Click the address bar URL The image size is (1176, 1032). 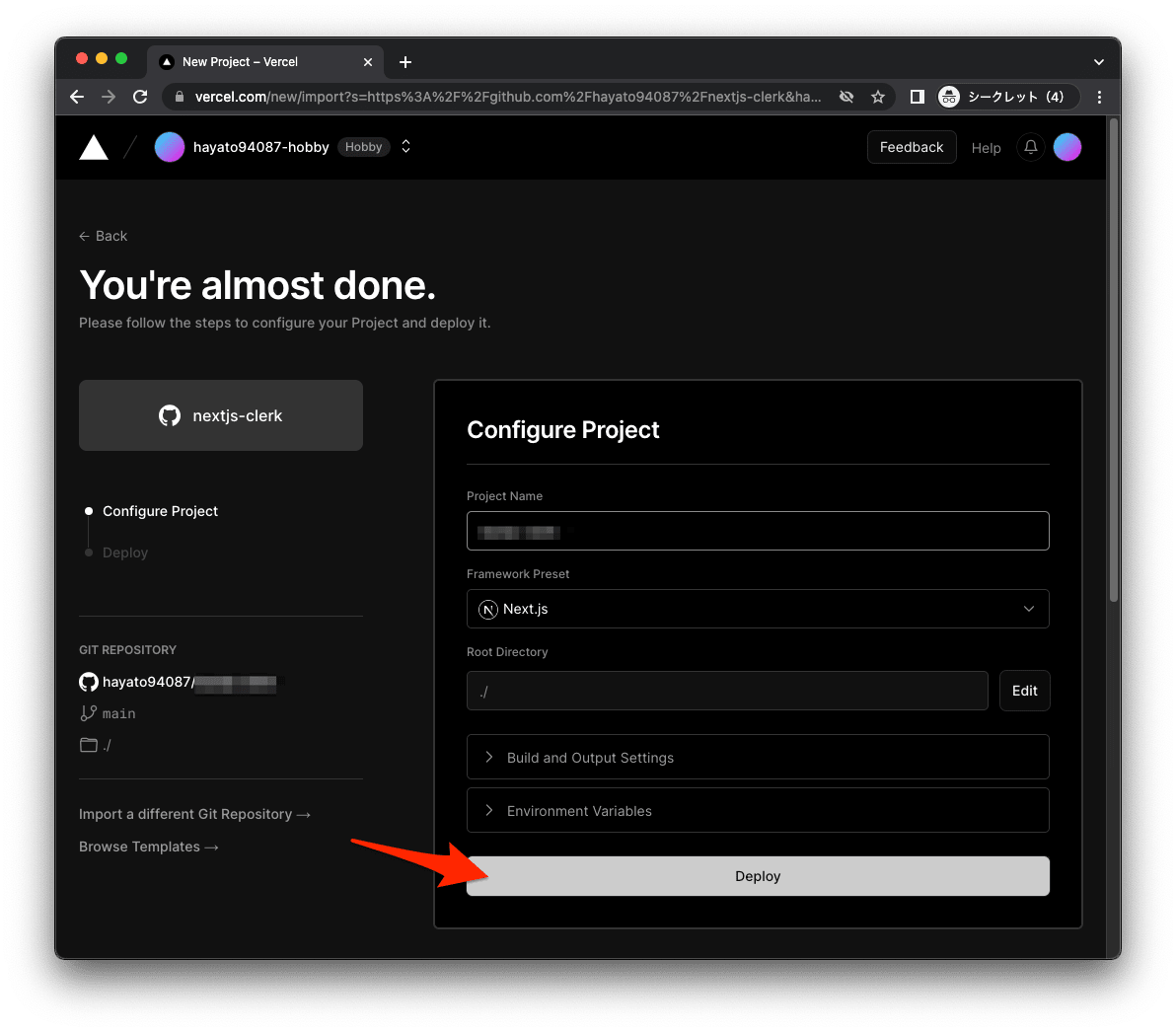pos(508,97)
